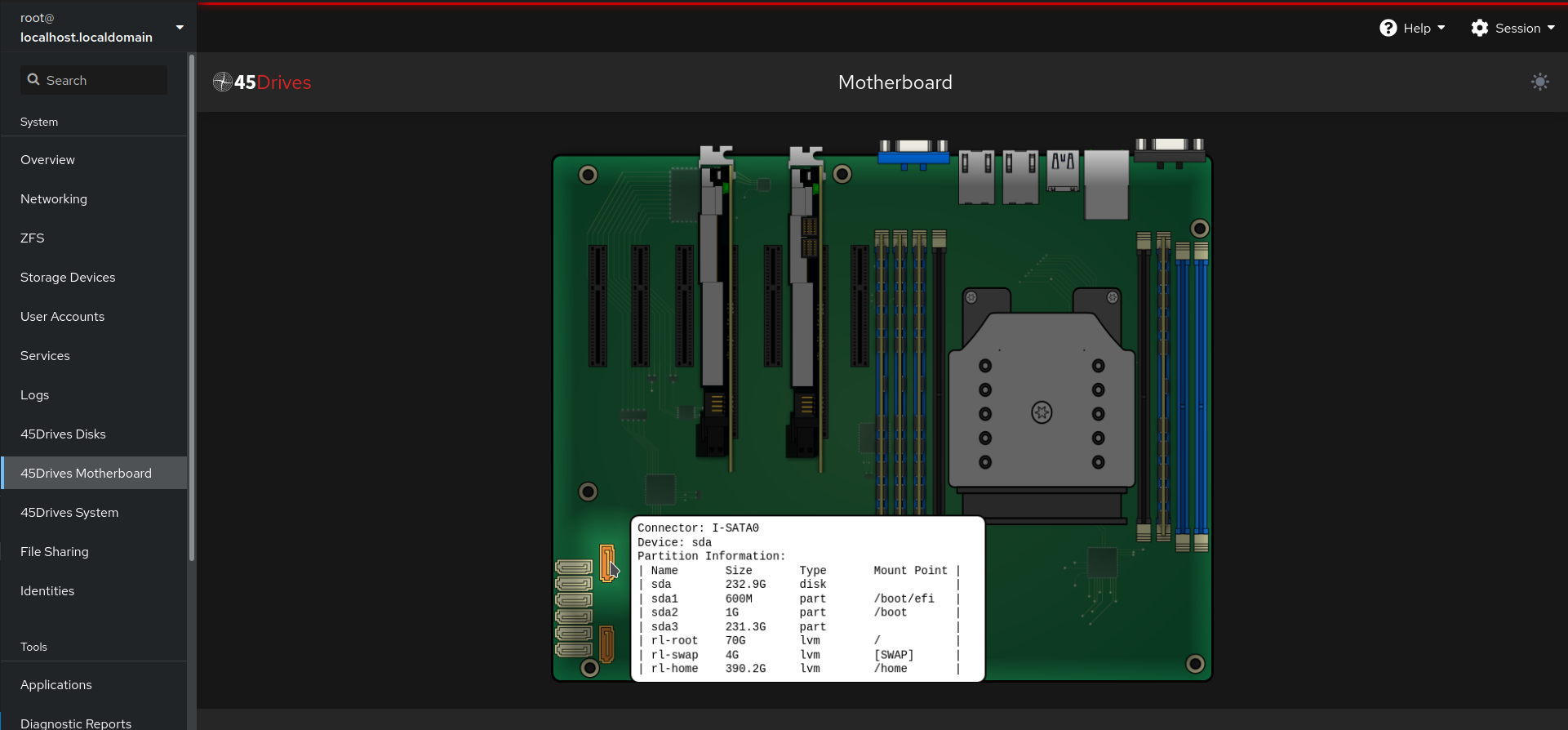1568x730 pixels.
Task: Click the "Connector: I-SATA0" tooltip line
Action: point(698,528)
